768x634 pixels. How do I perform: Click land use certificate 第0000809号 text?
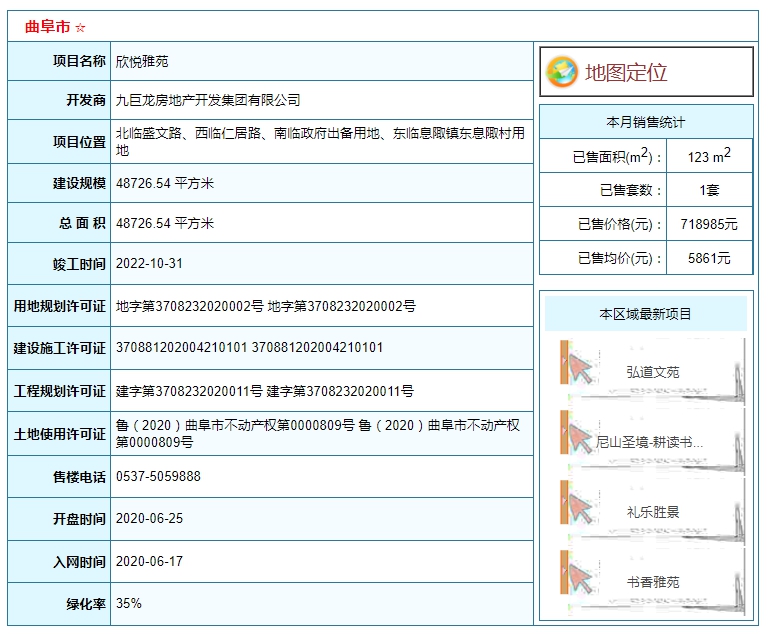(154, 442)
